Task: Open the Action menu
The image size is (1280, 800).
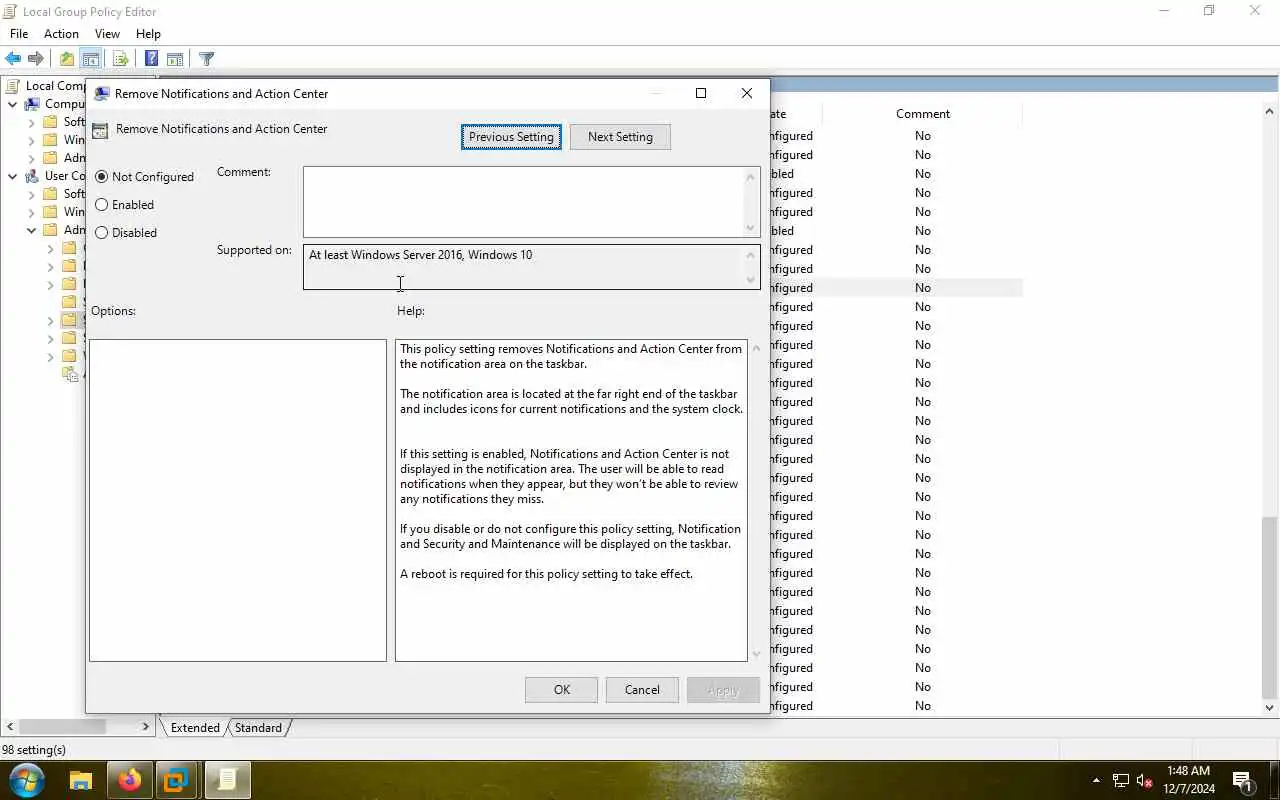Action: 61,34
